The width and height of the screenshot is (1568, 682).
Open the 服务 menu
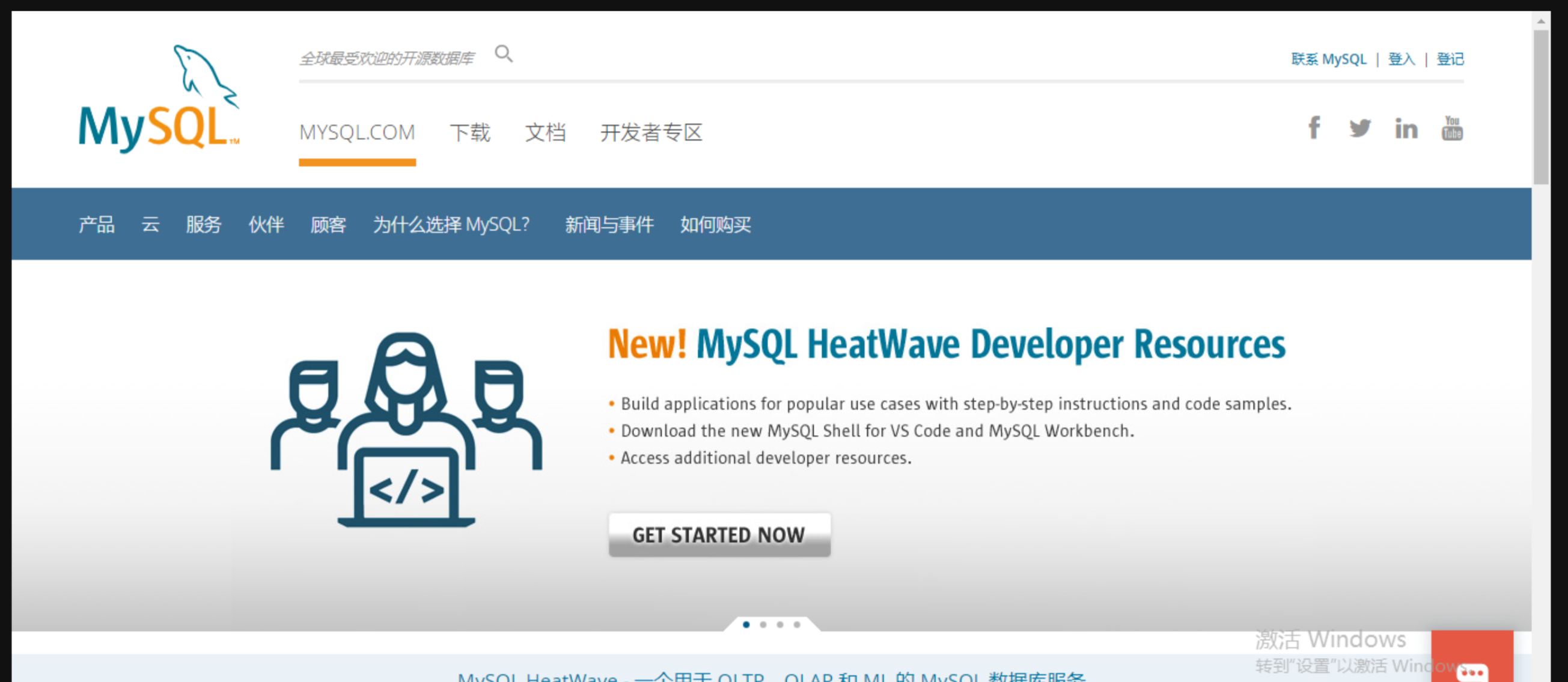(x=203, y=225)
